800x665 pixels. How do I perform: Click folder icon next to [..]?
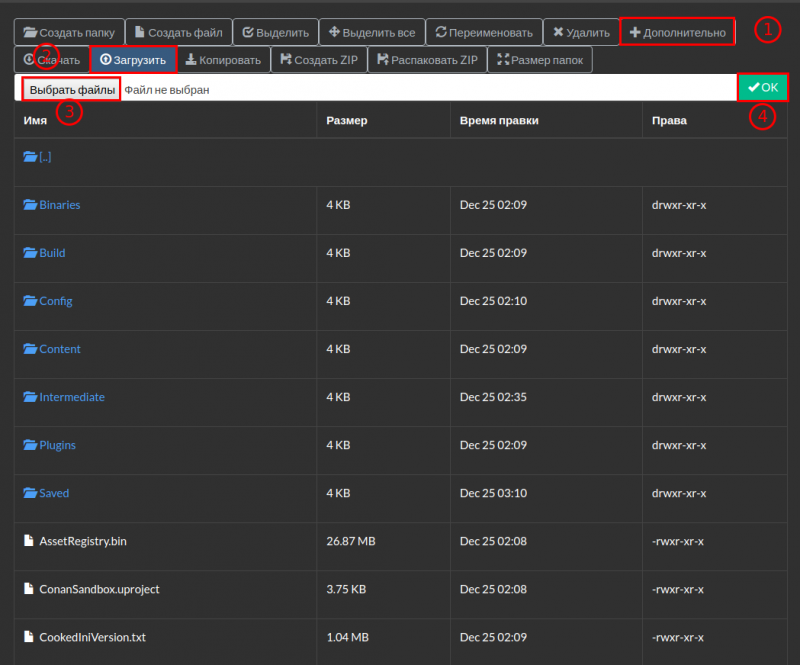pos(30,157)
